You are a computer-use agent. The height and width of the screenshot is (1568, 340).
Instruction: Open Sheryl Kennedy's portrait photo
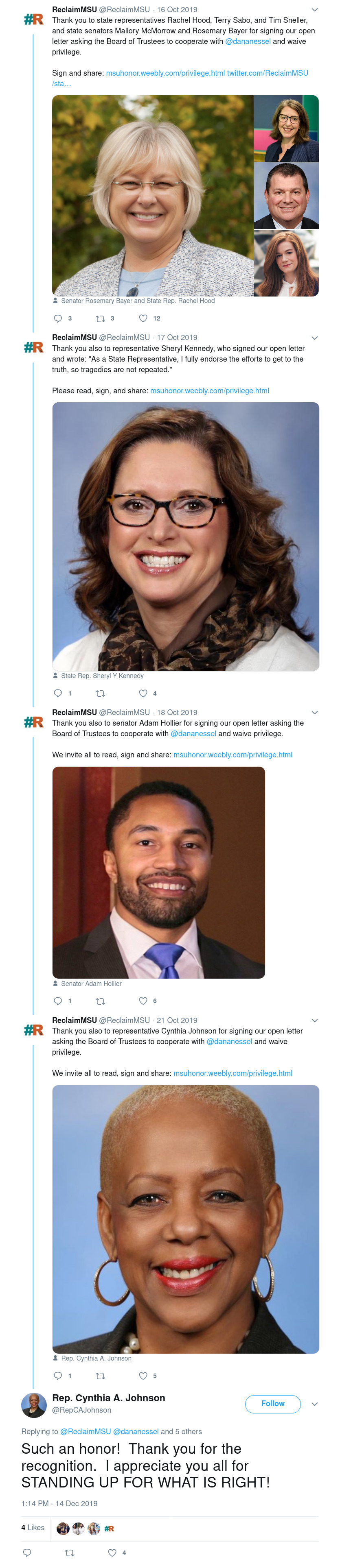tap(185, 536)
